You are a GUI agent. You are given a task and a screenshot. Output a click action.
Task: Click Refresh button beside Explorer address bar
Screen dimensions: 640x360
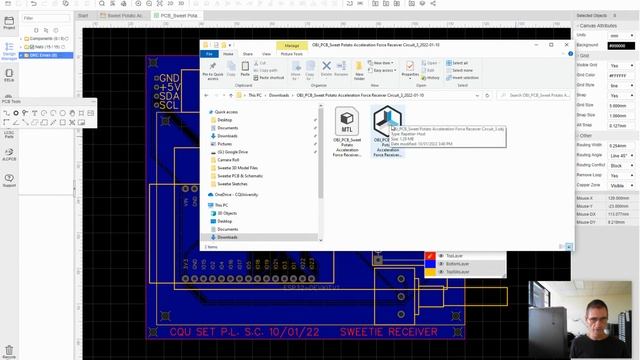click(487, 95)
